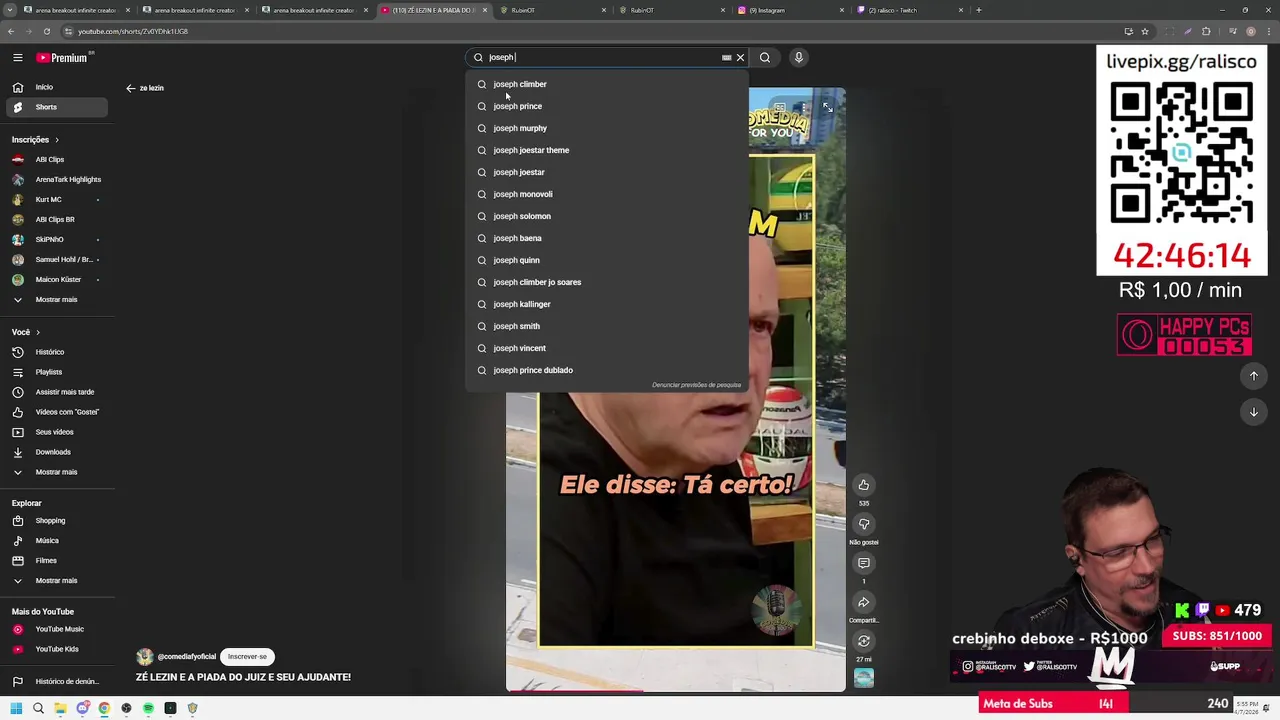This screenshot has height=720, width=1280.
Task: Start voice search with the microphone icon
Action: (798, 57)
